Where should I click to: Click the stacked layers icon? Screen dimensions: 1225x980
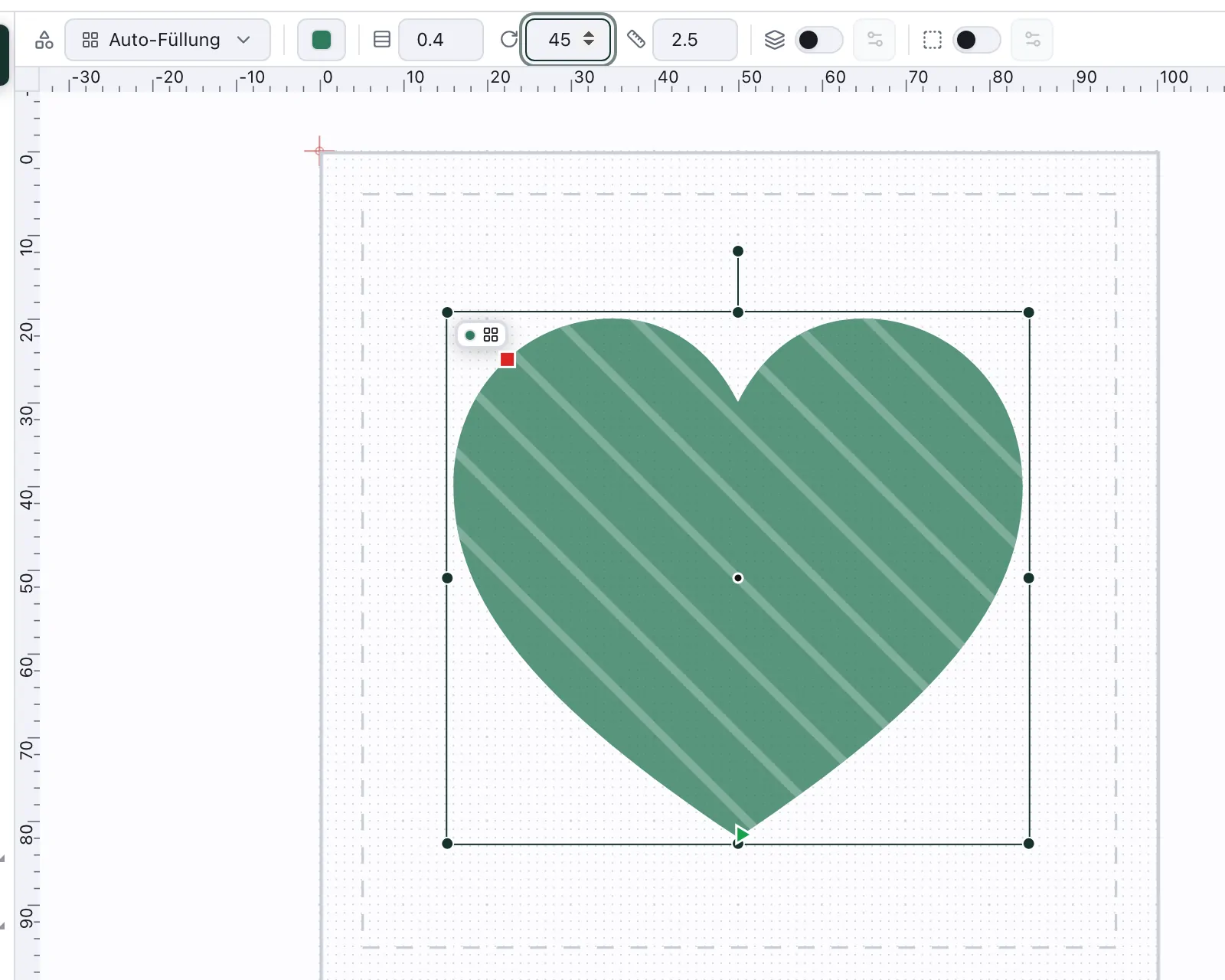click(x=775, y=40)
